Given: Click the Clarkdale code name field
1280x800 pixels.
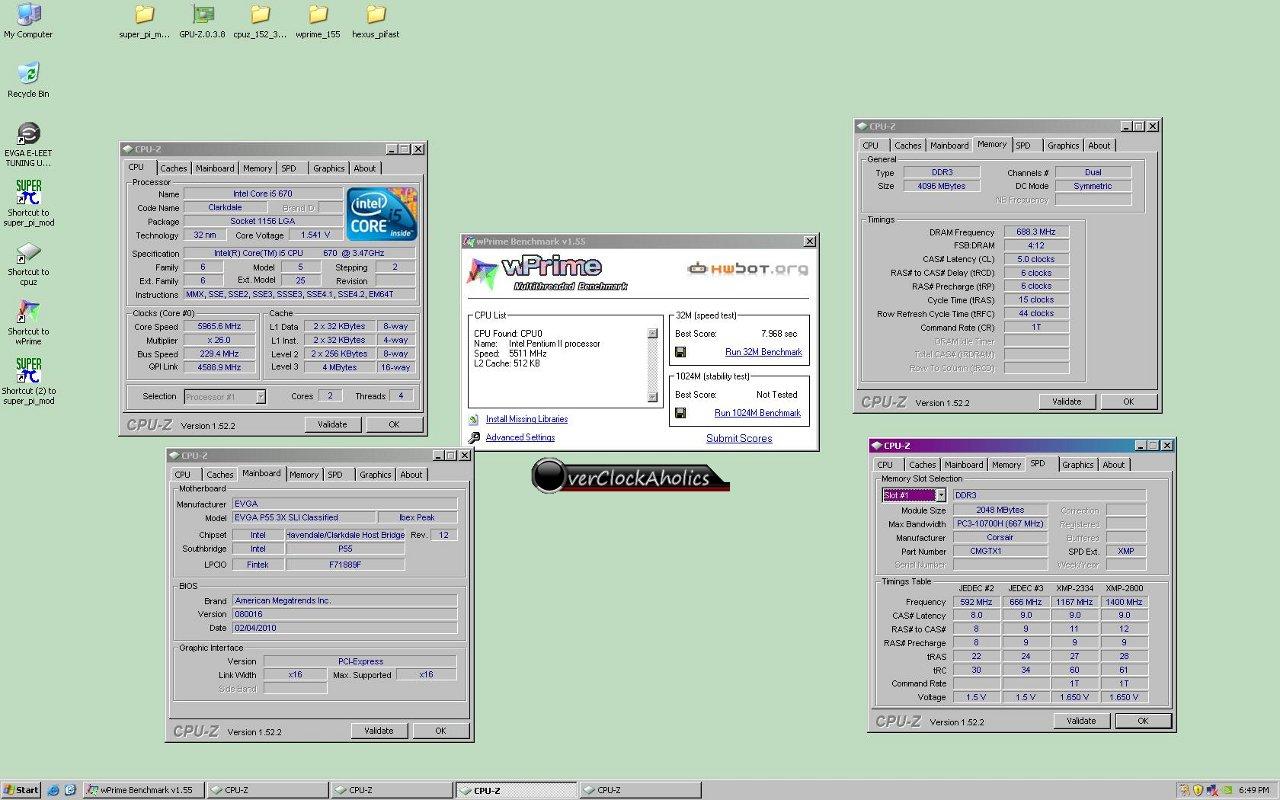Looking at the screenshot, I should tap(224, 208).
